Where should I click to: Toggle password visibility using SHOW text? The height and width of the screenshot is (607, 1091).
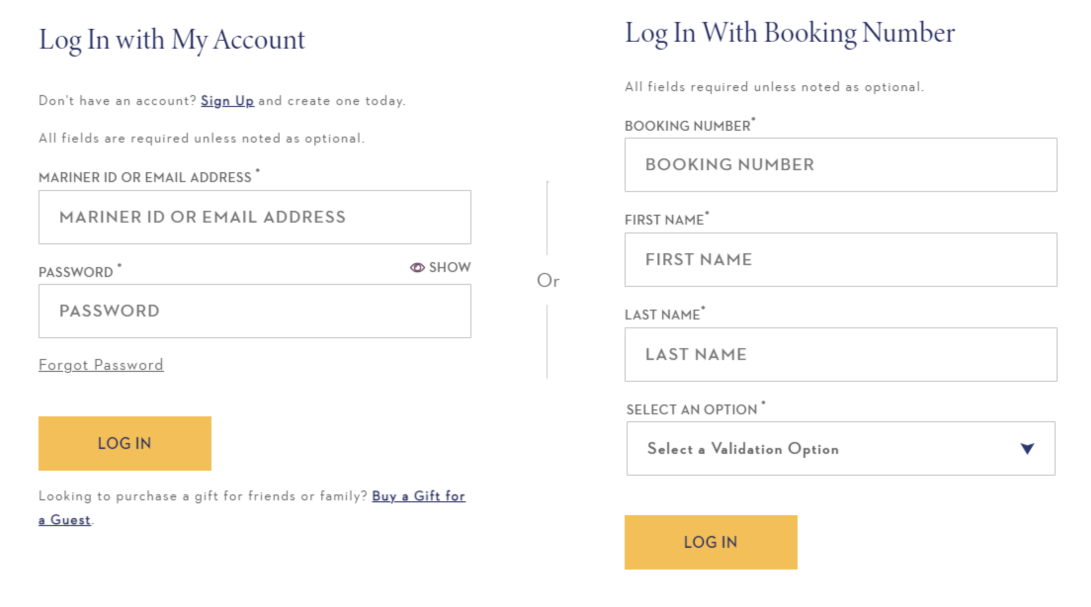tap(449, 268)
